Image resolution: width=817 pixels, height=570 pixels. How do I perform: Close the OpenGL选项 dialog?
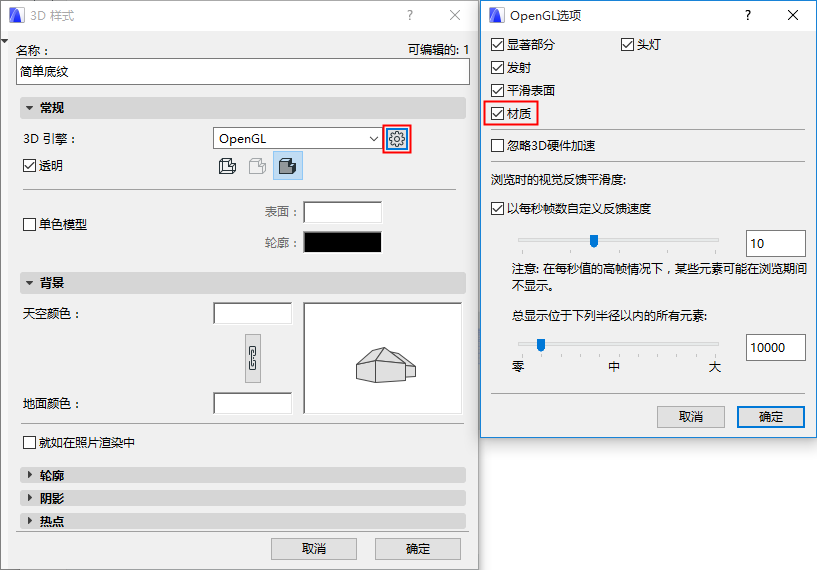click(x=793, y=16)
